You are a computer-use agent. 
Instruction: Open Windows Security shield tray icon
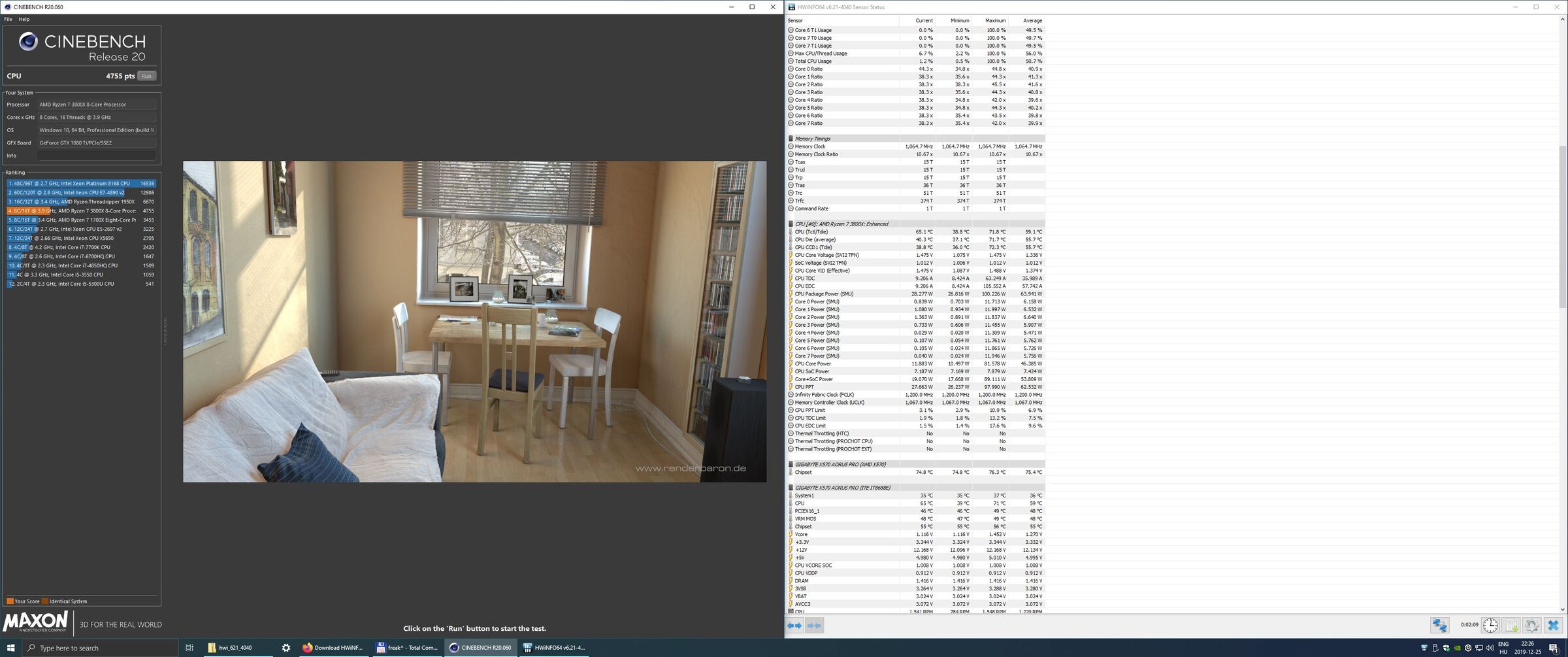click(x=1446, y=648)
